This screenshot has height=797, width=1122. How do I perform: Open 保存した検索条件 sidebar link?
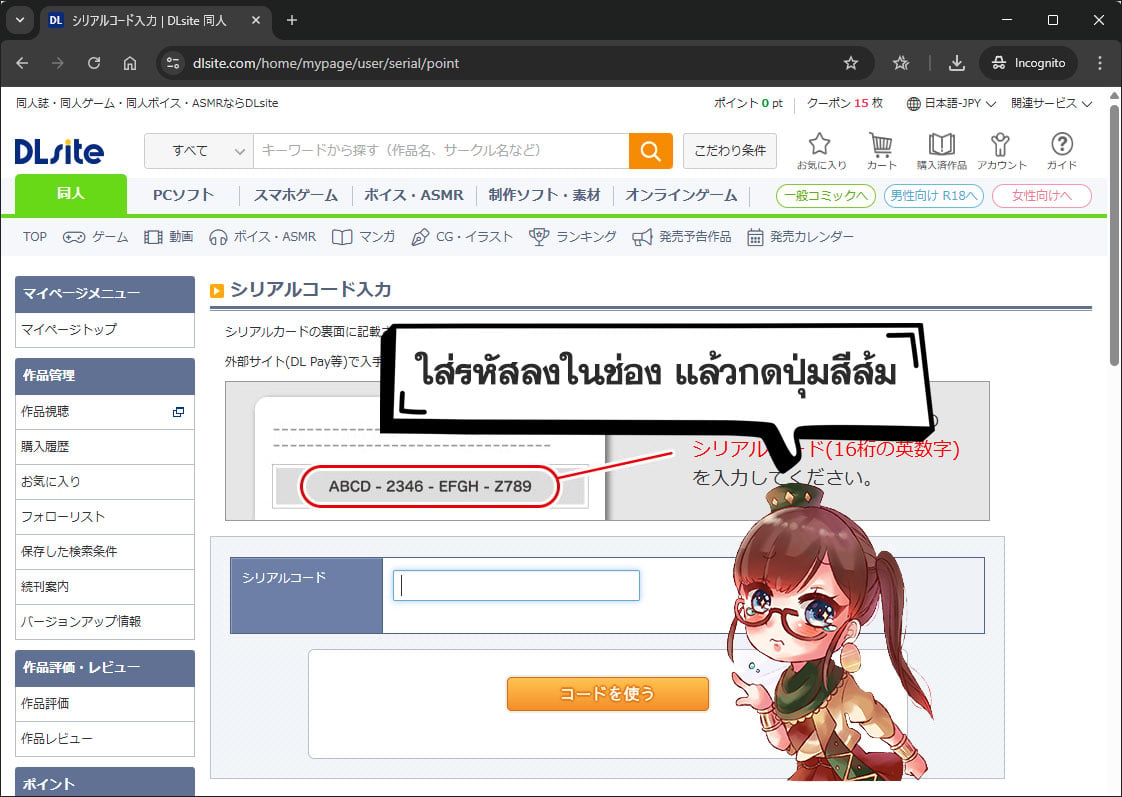[104, 552]
